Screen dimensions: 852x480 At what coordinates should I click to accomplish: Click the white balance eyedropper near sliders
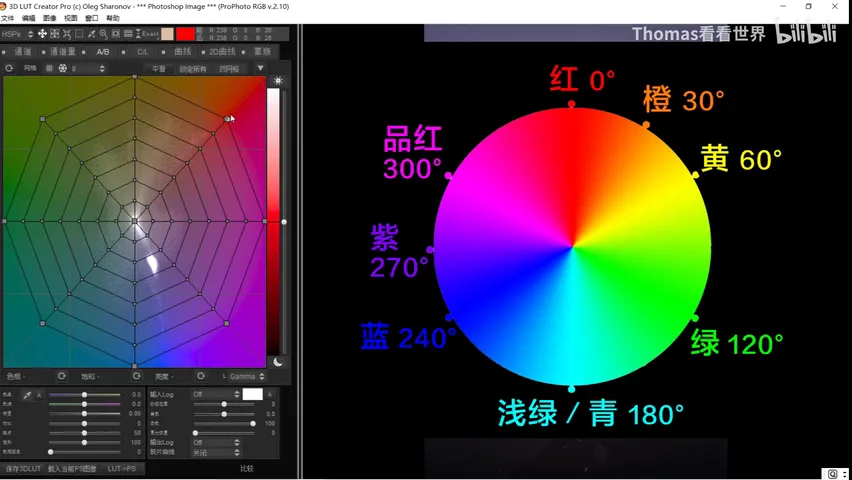[x=27, y=395]
